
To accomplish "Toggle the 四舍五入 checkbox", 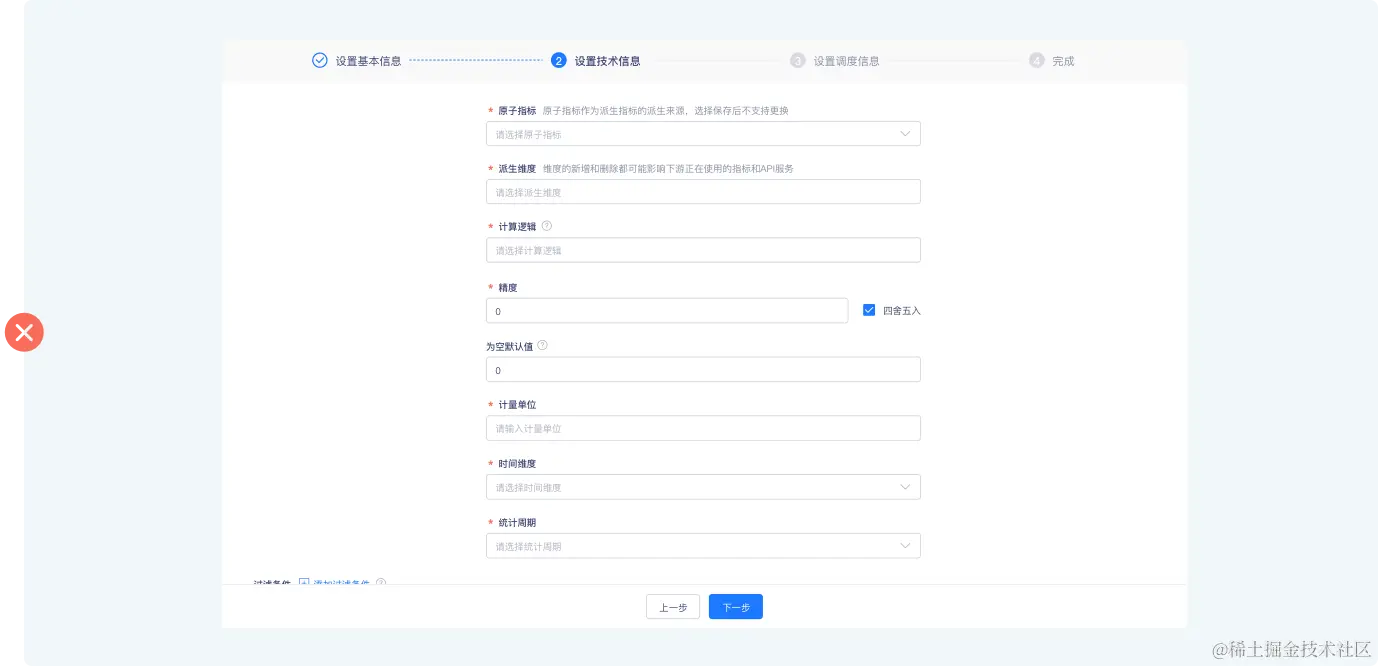I will pyautogui.click(x=869, y=310).
